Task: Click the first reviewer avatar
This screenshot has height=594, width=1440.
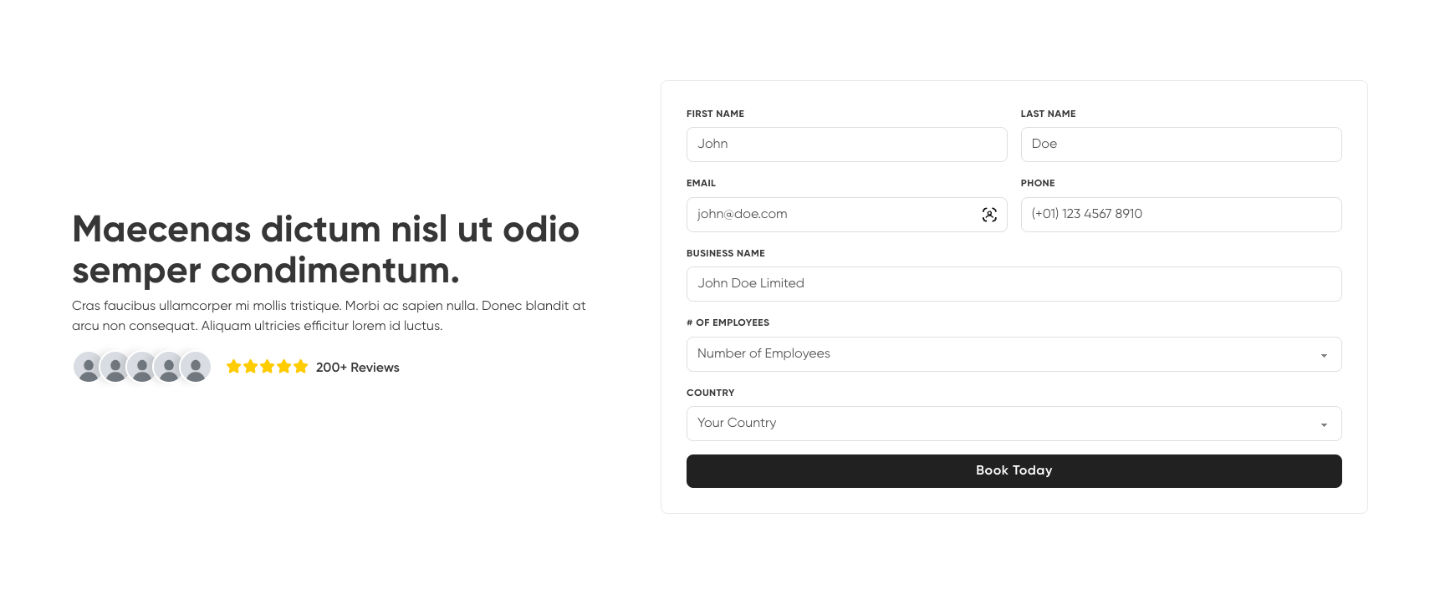Action: coord(88,367)
